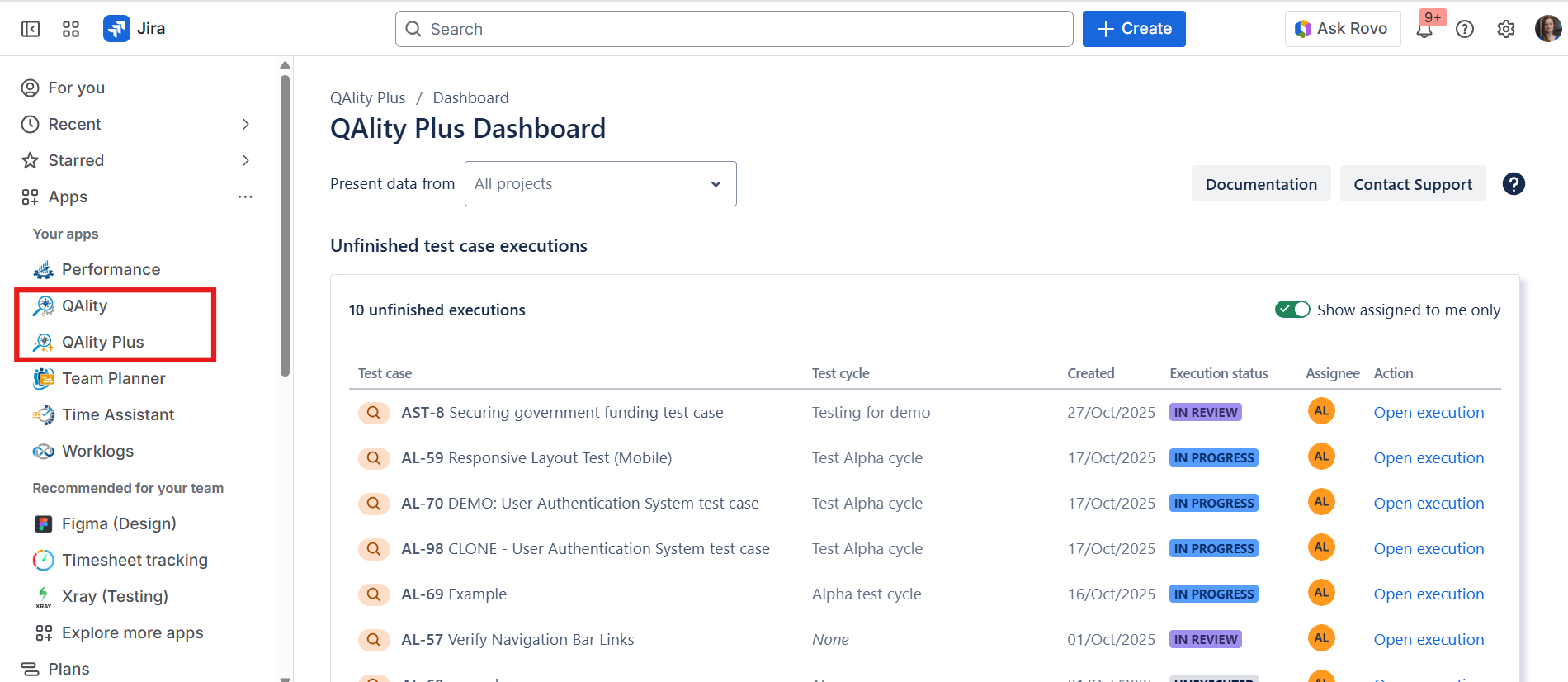Viewport: 1568px width, 682px height.
Task: Open notifications bell icon
Action: click(x=1424, y=30)
